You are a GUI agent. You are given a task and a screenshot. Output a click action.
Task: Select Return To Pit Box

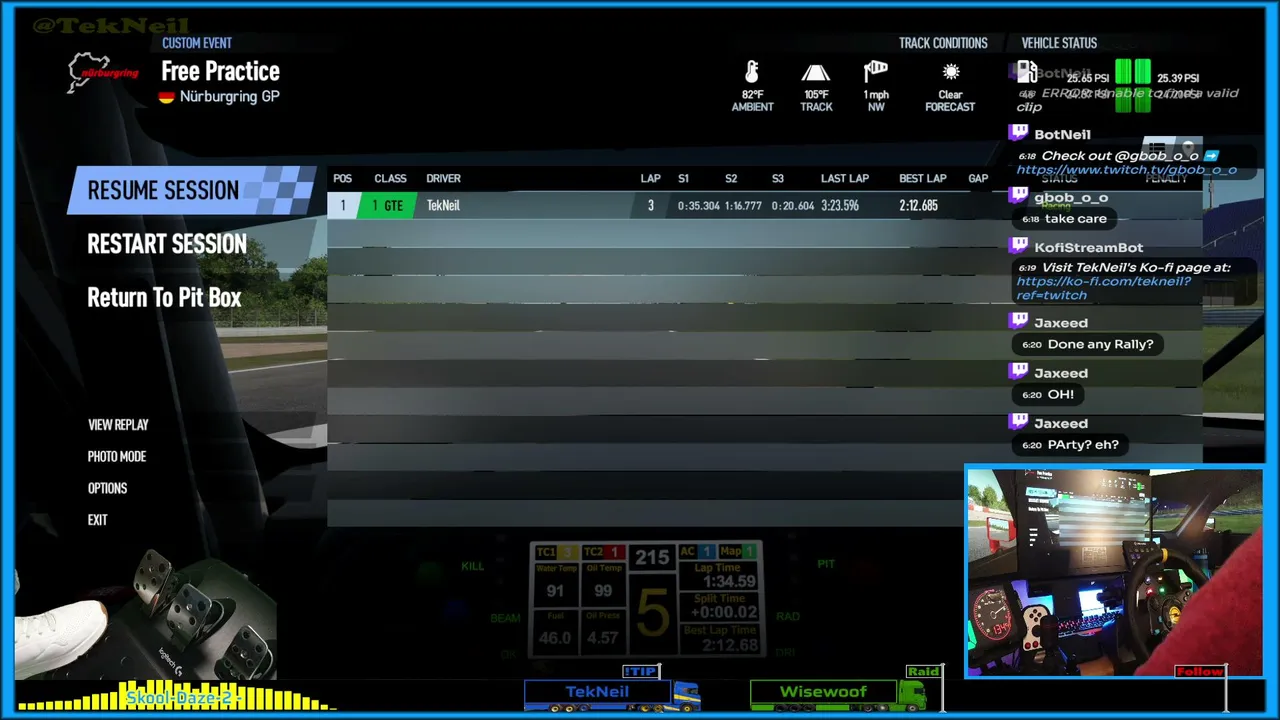[164, 298]
